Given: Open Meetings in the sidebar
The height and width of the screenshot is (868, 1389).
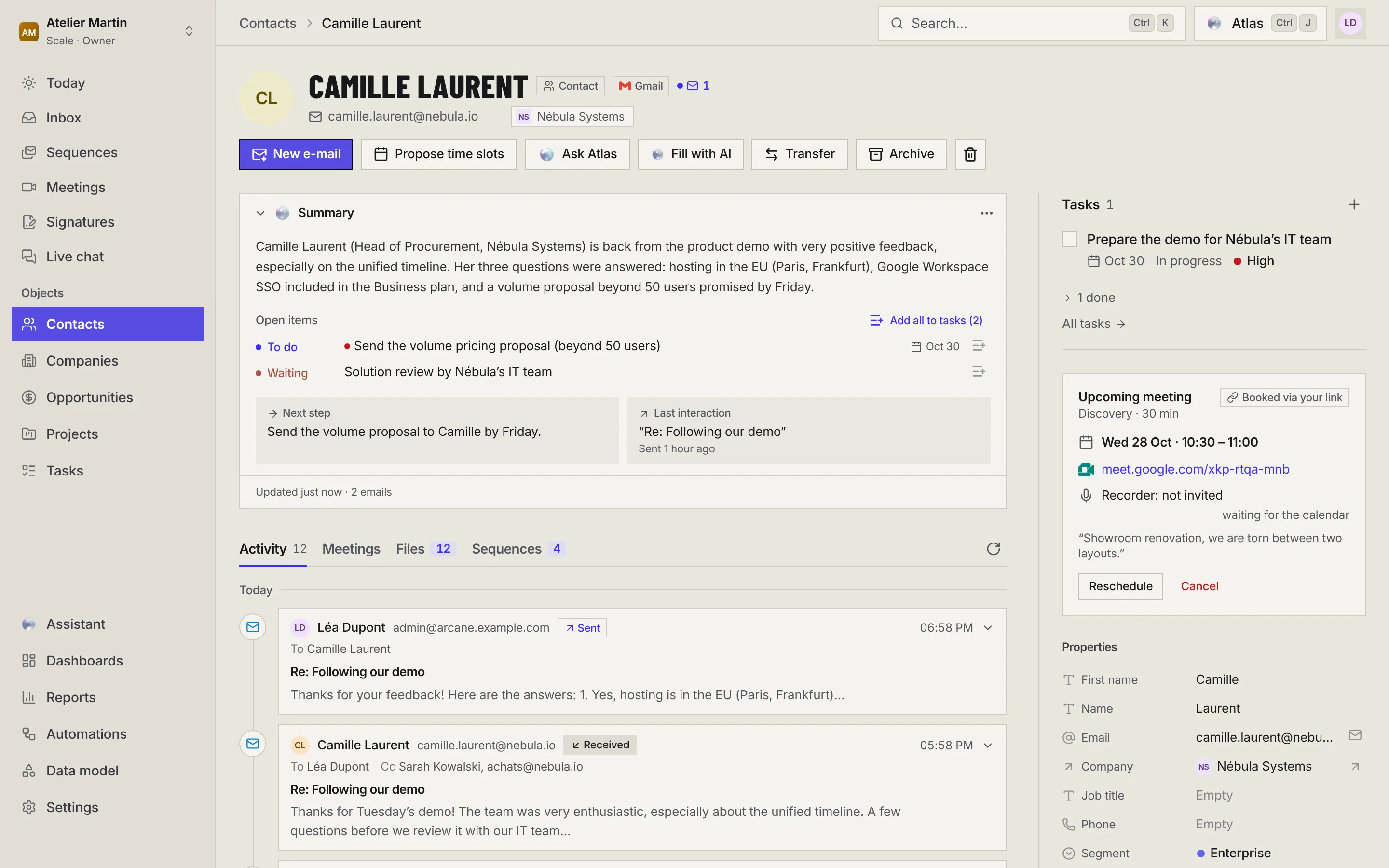Looking at the screenshot, I should click(108, 187).
